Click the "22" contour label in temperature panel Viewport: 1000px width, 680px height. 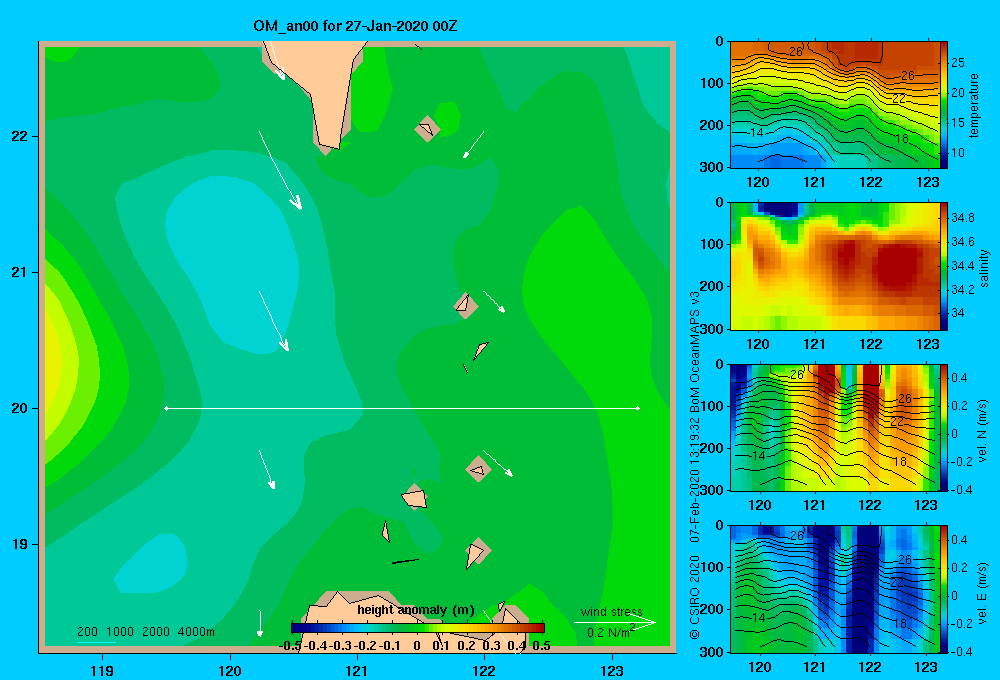point(899,99)
